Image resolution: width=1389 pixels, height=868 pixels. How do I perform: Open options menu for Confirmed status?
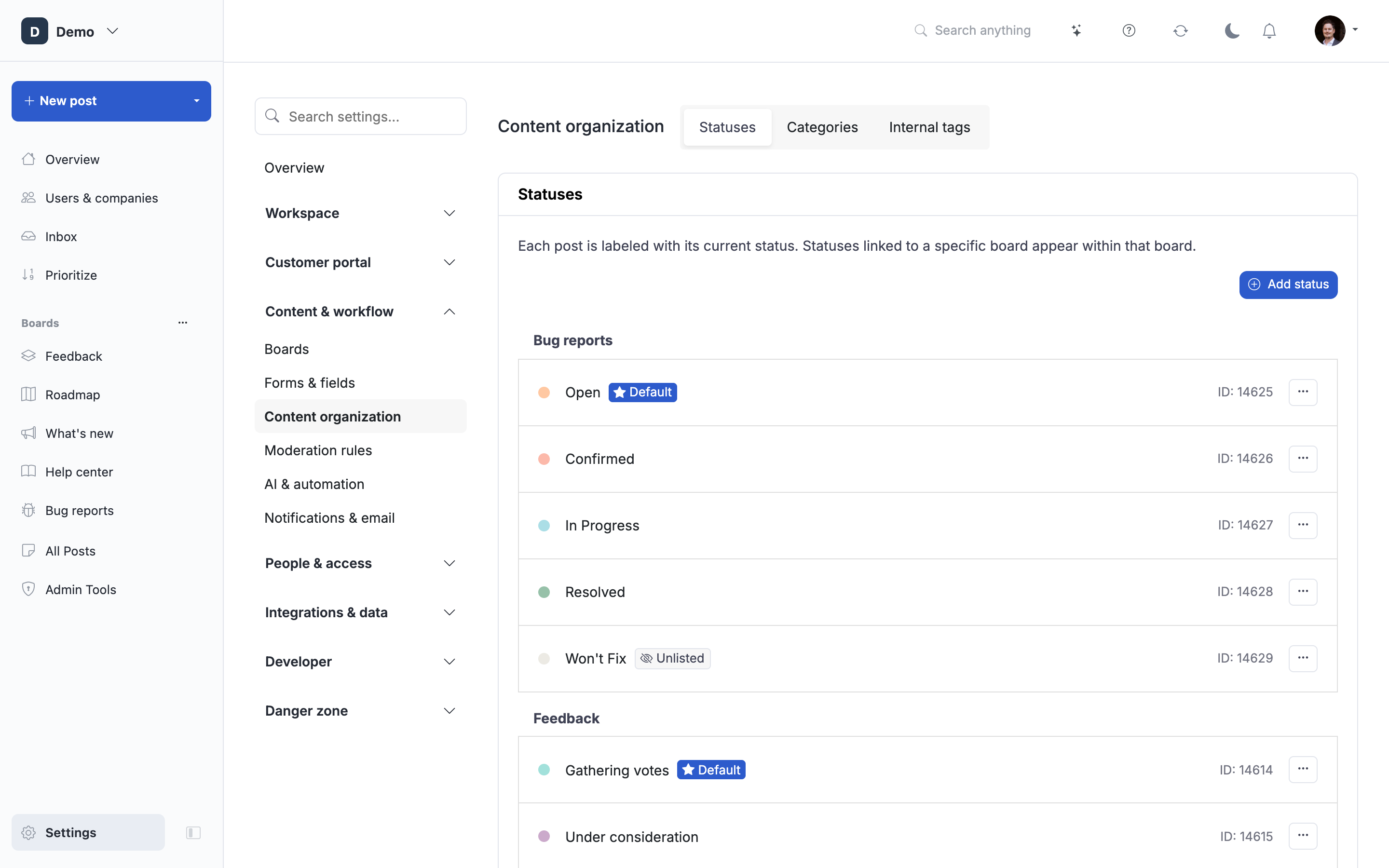(x=1302, y=459)
